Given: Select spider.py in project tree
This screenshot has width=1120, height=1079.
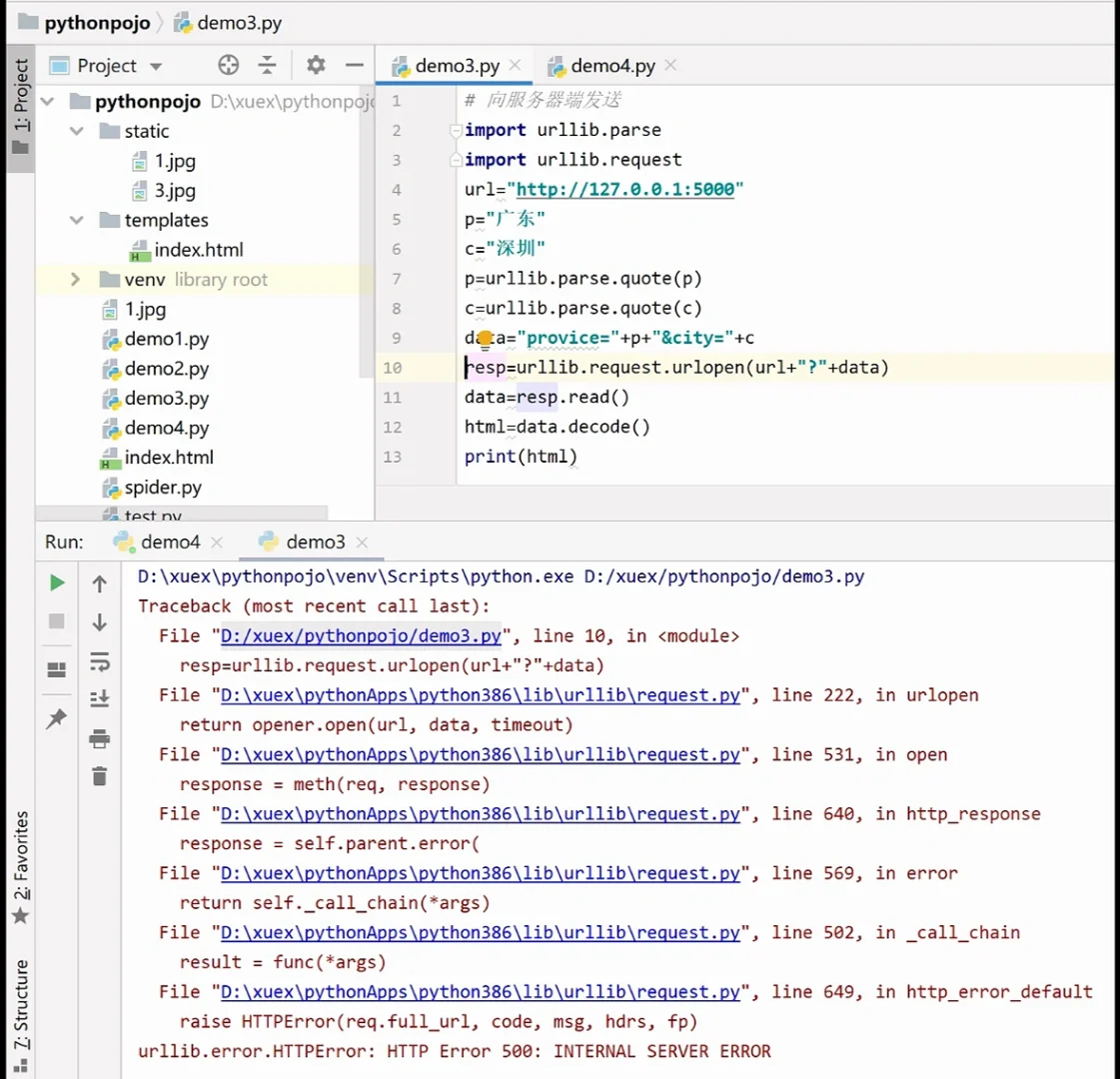Looking at the screenshot, I should pyautogui.click(x=163, y=487).
